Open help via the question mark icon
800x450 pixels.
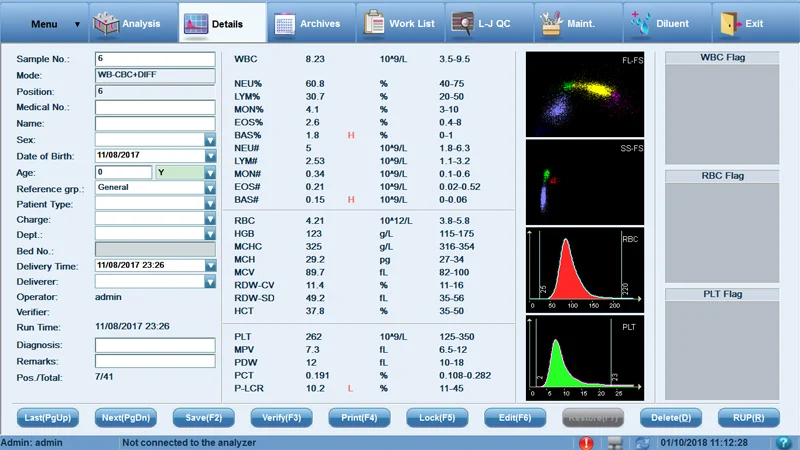(x=785, y=442)
